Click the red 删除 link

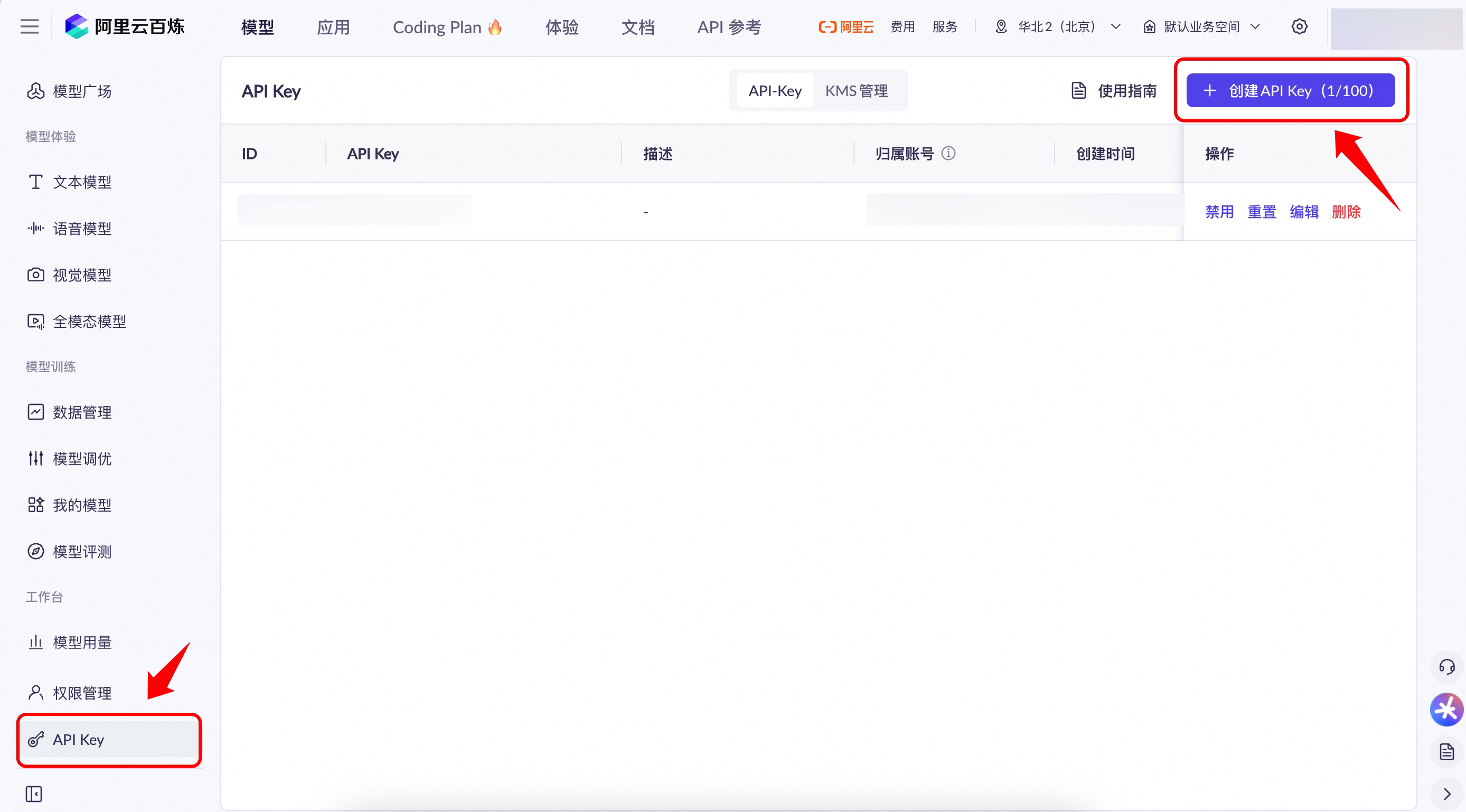click(1346, 212)
